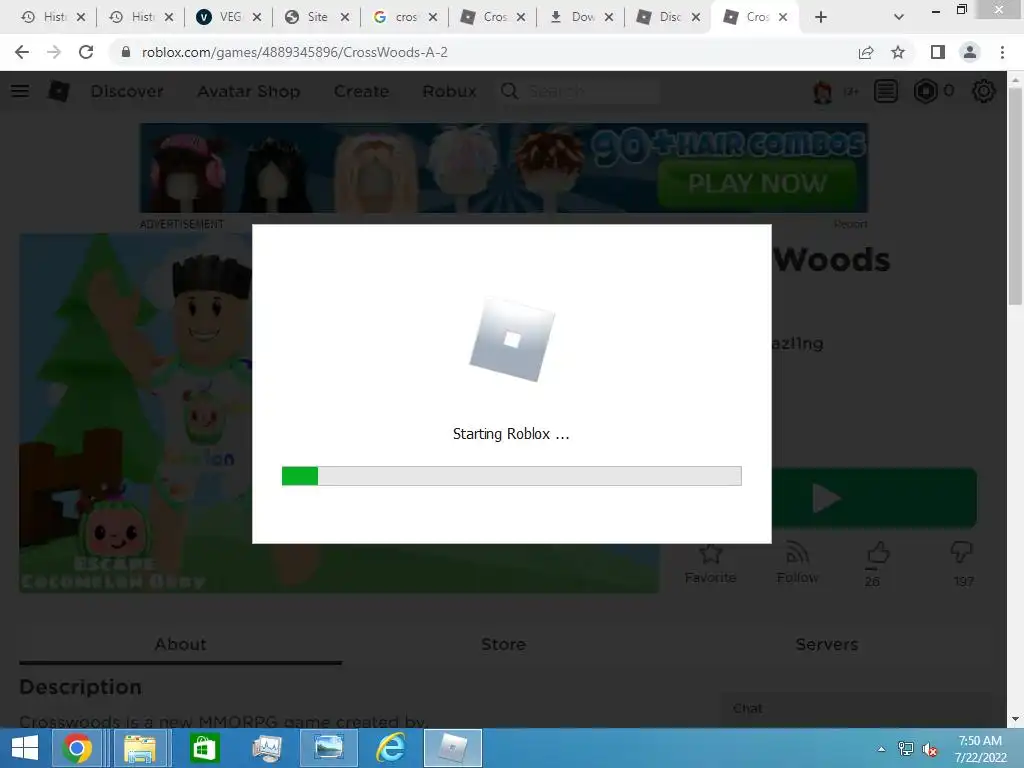
Task: Dislike the game with thumbs down
Action: pyautogui.click(x=962, y=552)
